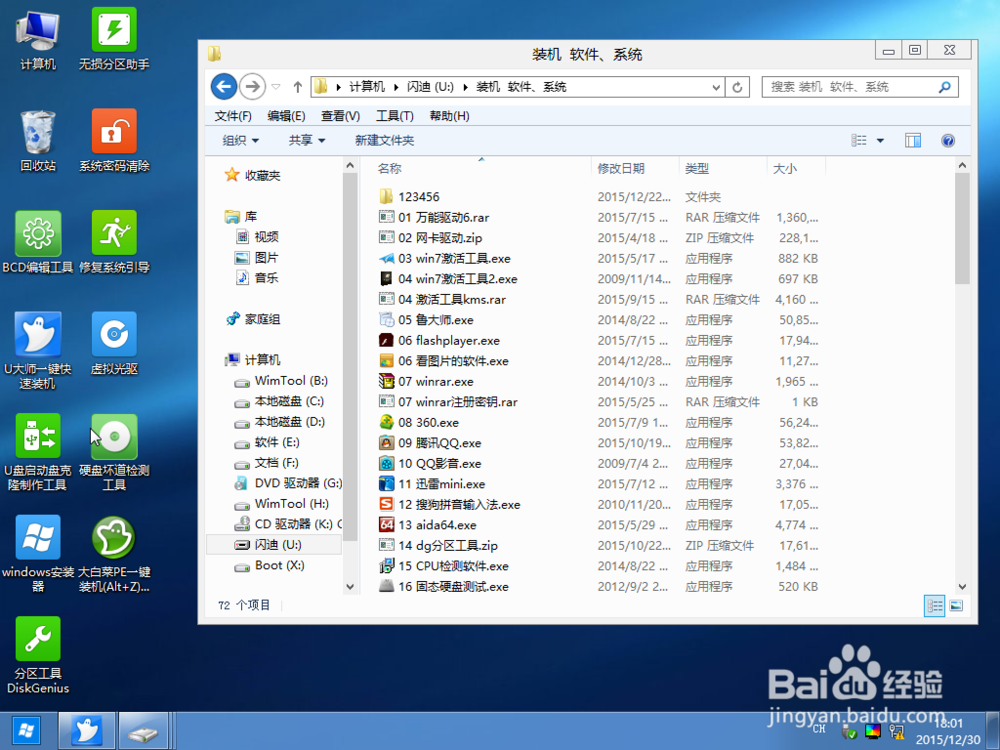Image resolution: width=1000 pixels, height=750 pixels.
Task: Expand the 组织 dropdown menu
Action: coord(240,140)
